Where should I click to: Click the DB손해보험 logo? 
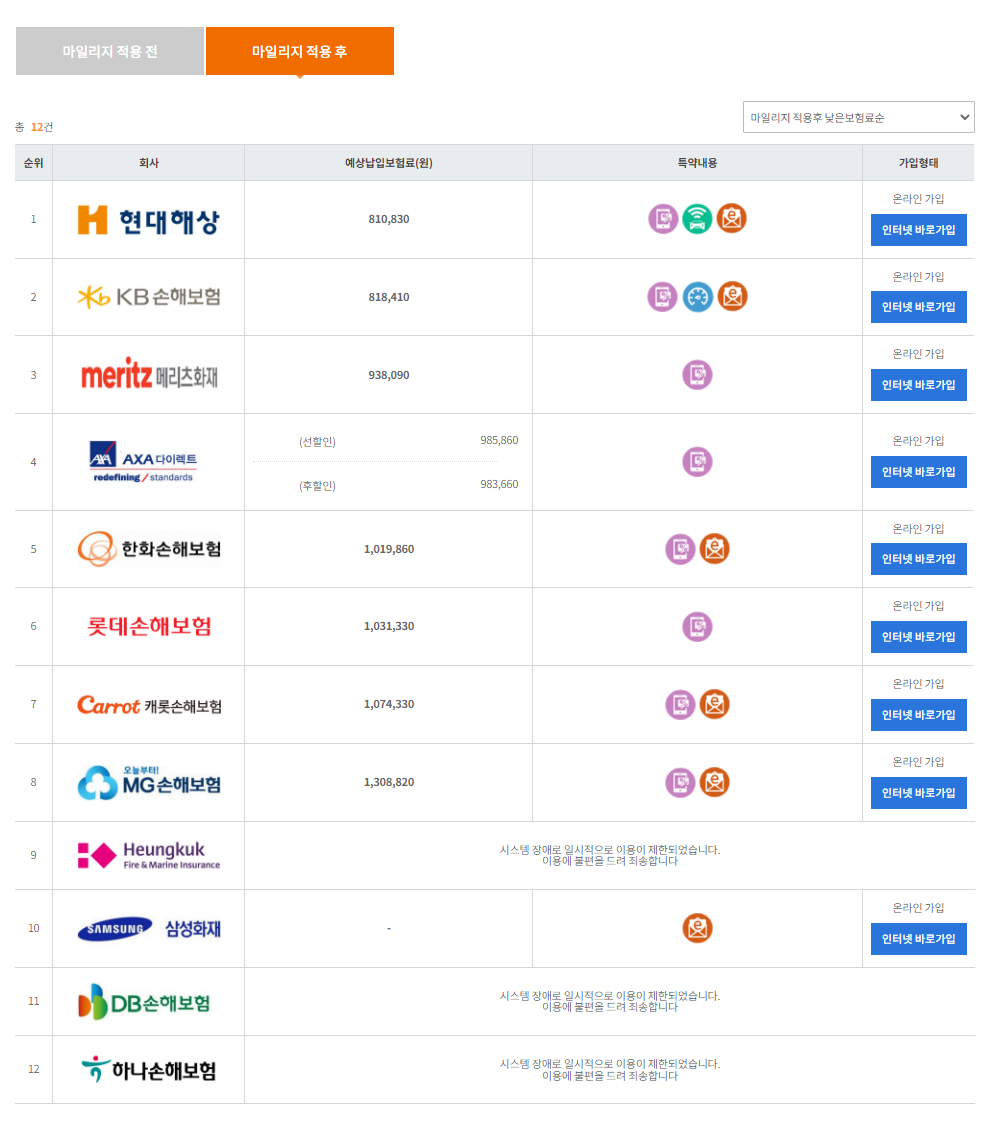click(143, 1002)
